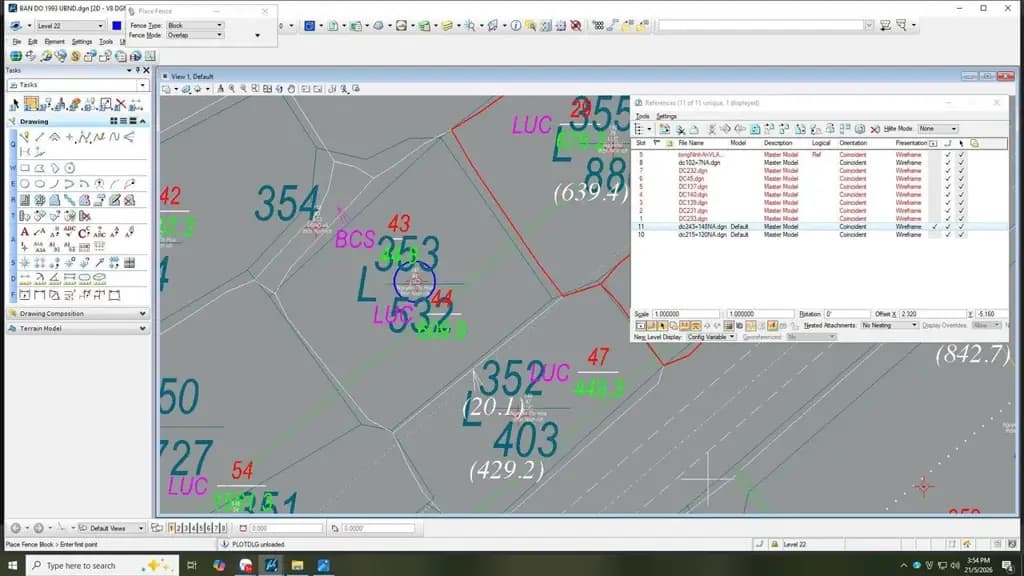Toggle display check for dc243=148NA.dgn reference
This screenshot has height=576, width=1024.
pyautogui.click(x=935, y=227)
